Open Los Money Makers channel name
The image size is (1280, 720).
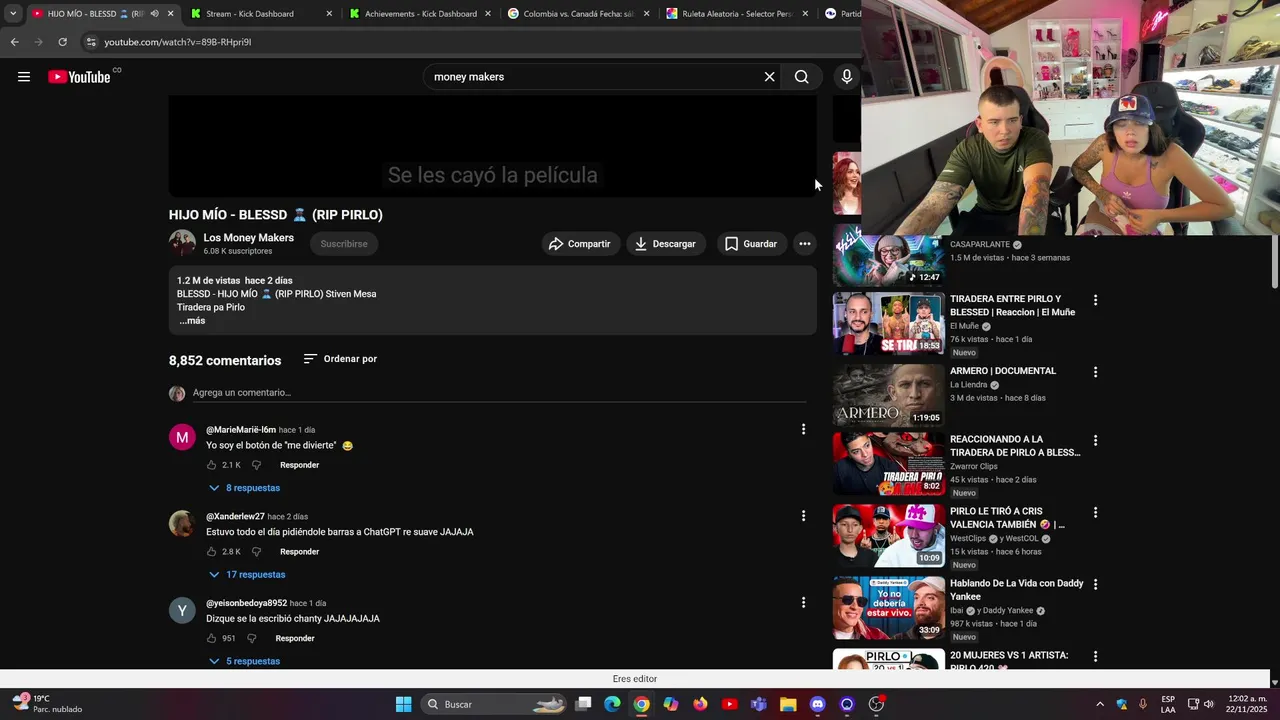[248, 238]
